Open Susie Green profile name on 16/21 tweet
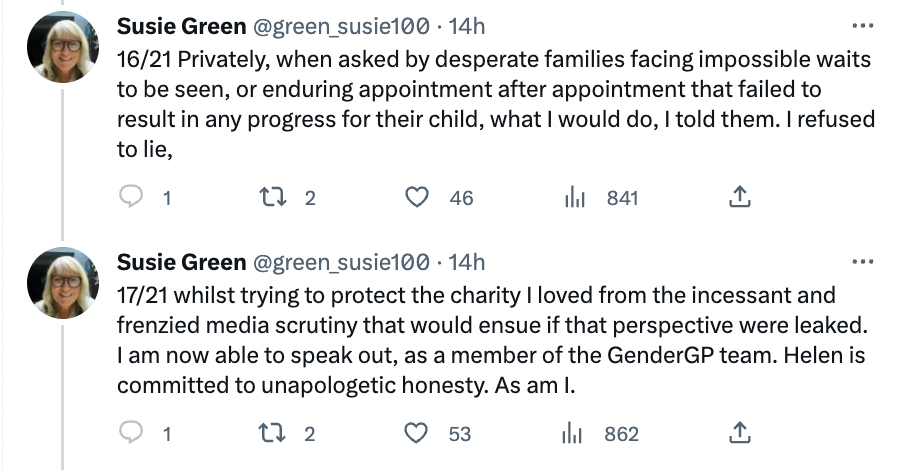This screenshot has width=900, height=470. 181,26
